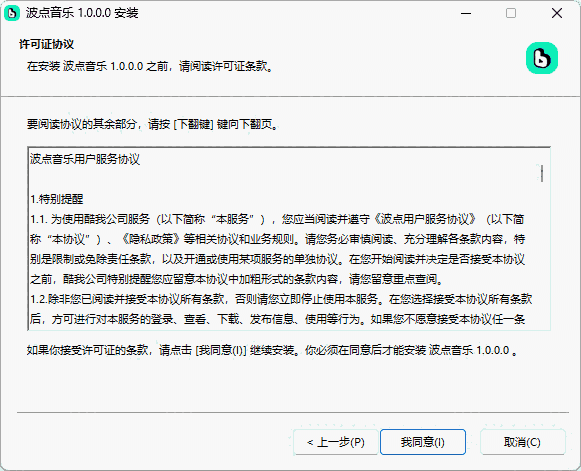Minimize the installer window

(x=466, y=13)
